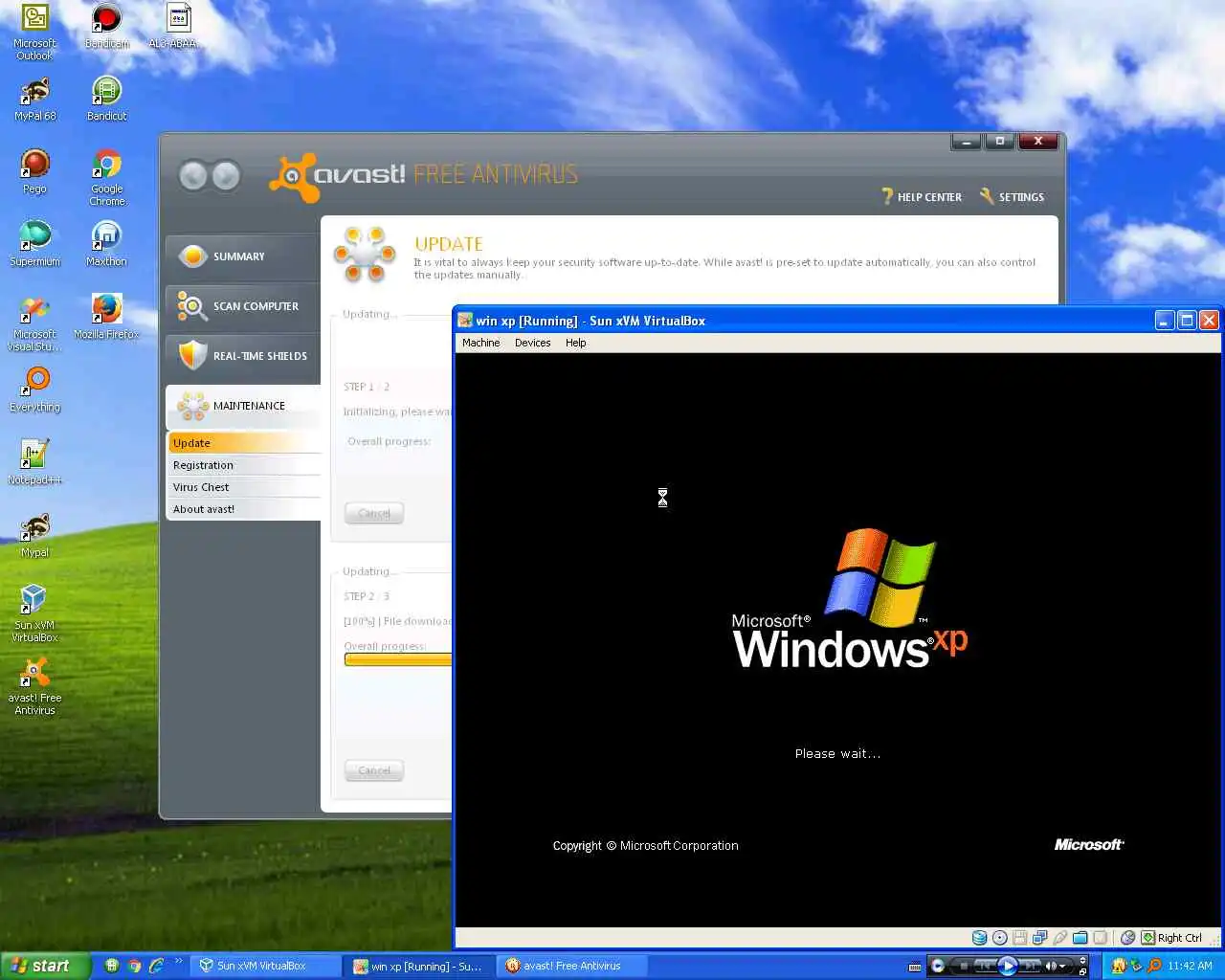Click the VirtualBox mouse integration status icon
Image resolution: width=1225 pixels, height=980 pixels.
pos(1127,938)
